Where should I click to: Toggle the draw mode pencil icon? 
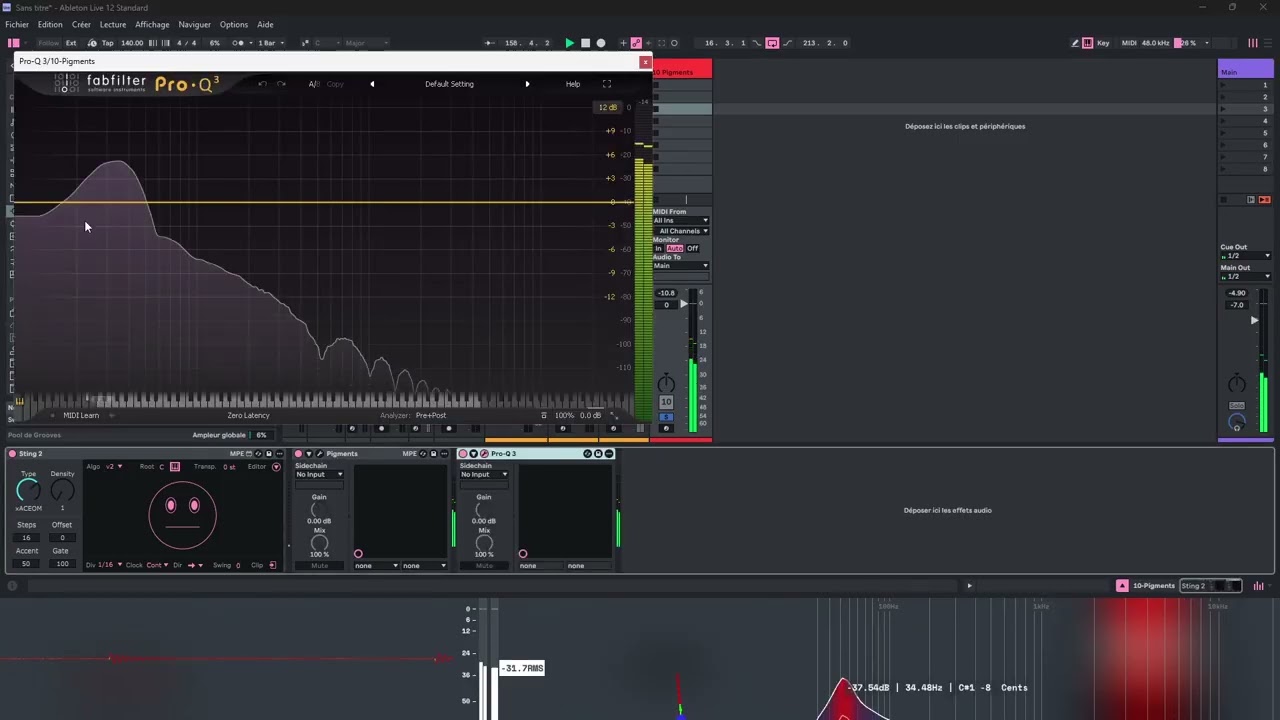pyautogui.click(x=1075, y=43)
